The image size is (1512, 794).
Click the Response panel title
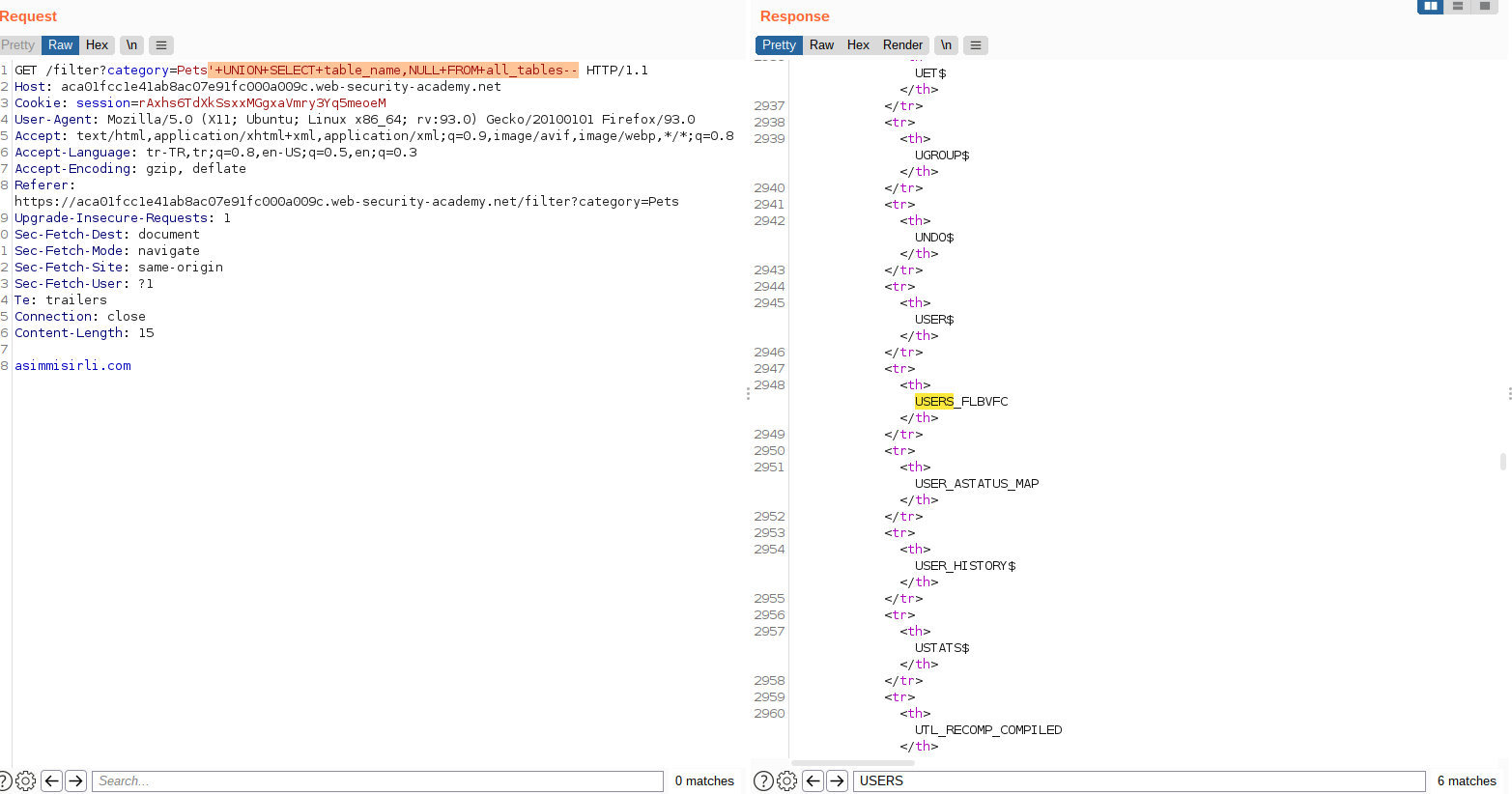[x=794, y=16]
